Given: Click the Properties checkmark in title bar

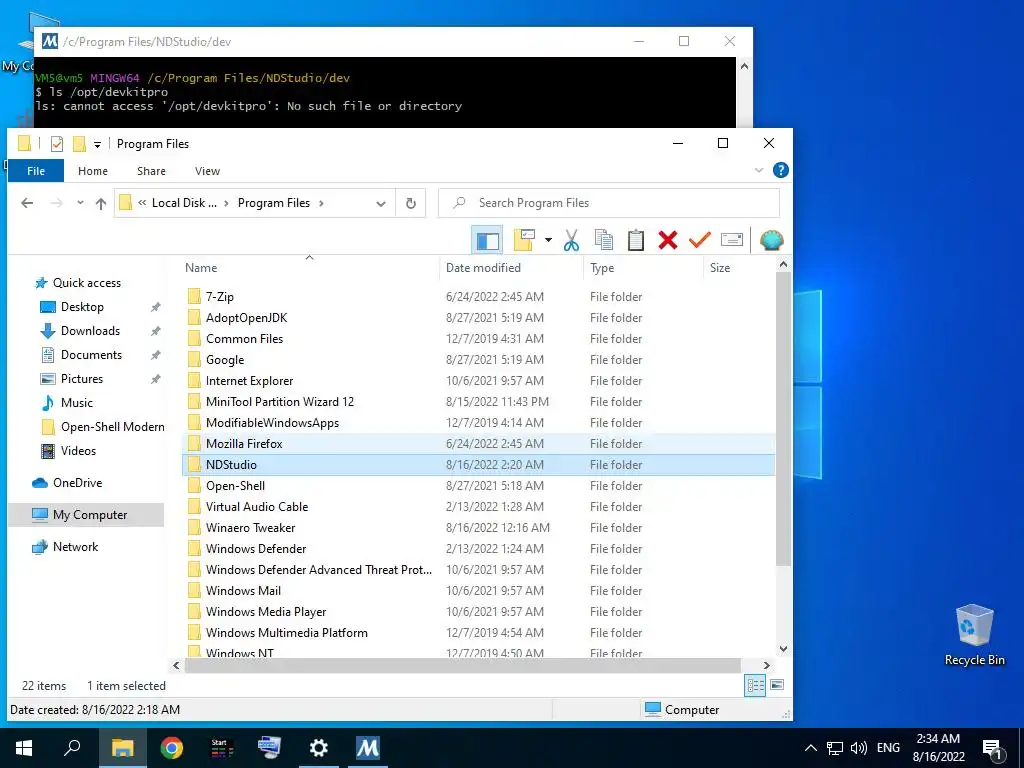Looking at the screenshot, I should click(x=57, y=144).
